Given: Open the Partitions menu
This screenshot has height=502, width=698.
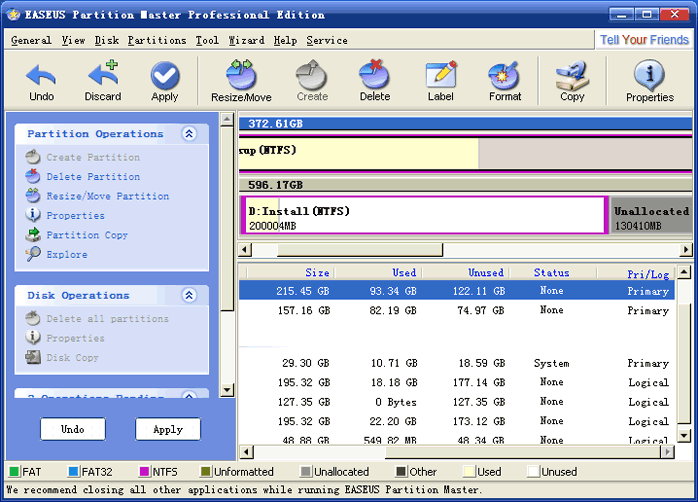Looking at the screenshot, I should [x=157, y=40].
